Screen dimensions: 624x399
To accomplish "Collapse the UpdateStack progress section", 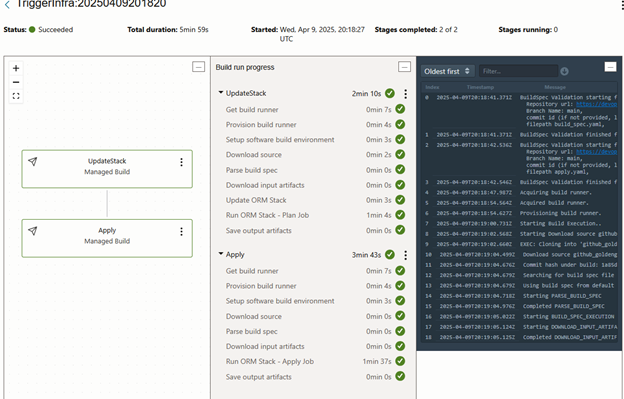I will click(221, 93).
